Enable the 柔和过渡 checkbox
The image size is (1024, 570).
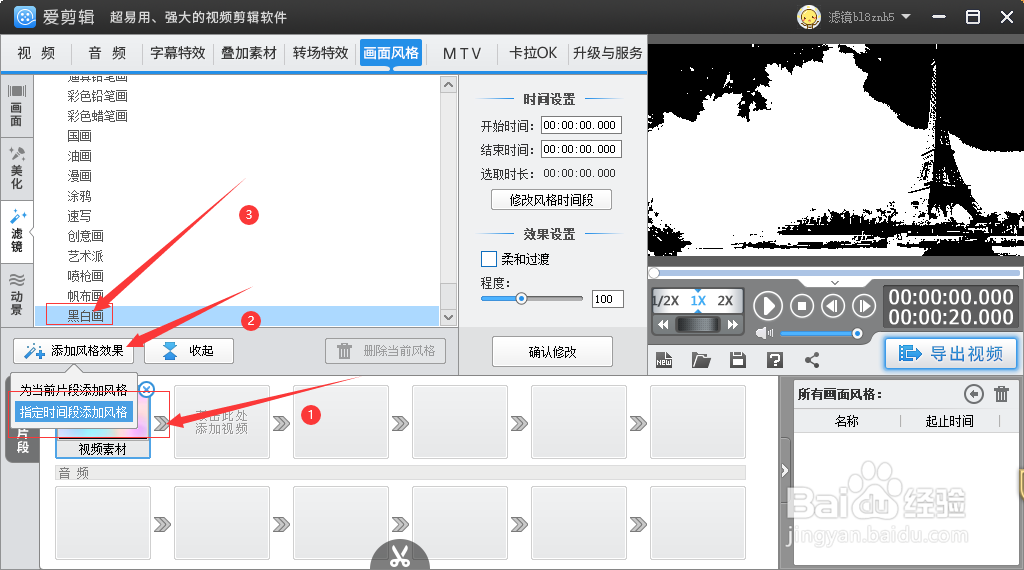(488, 259)
